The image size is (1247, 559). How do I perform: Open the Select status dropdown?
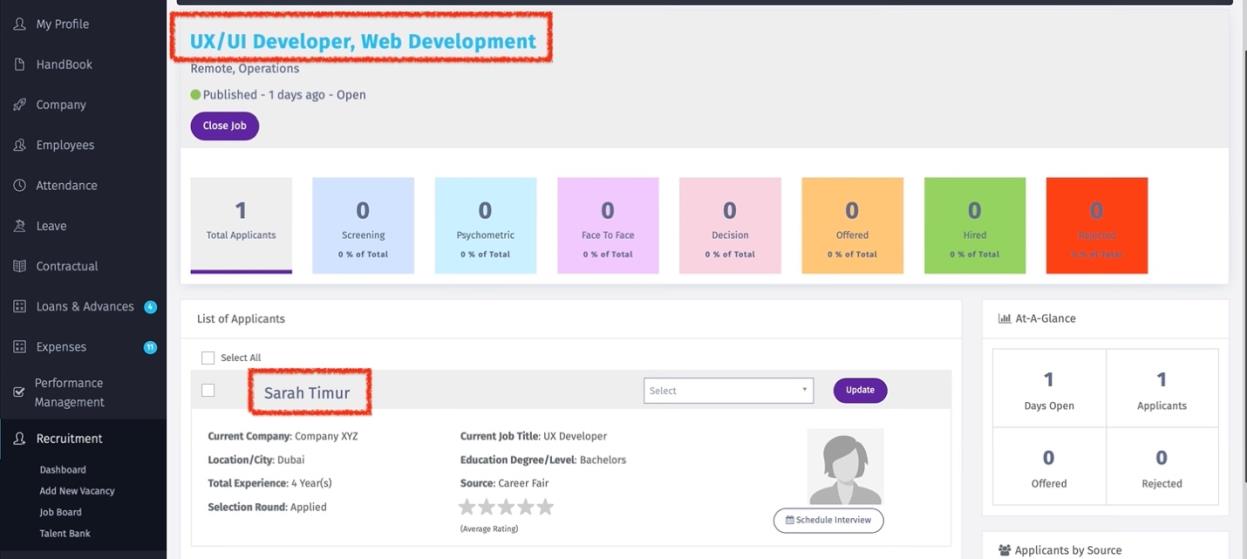click(728, 391)
